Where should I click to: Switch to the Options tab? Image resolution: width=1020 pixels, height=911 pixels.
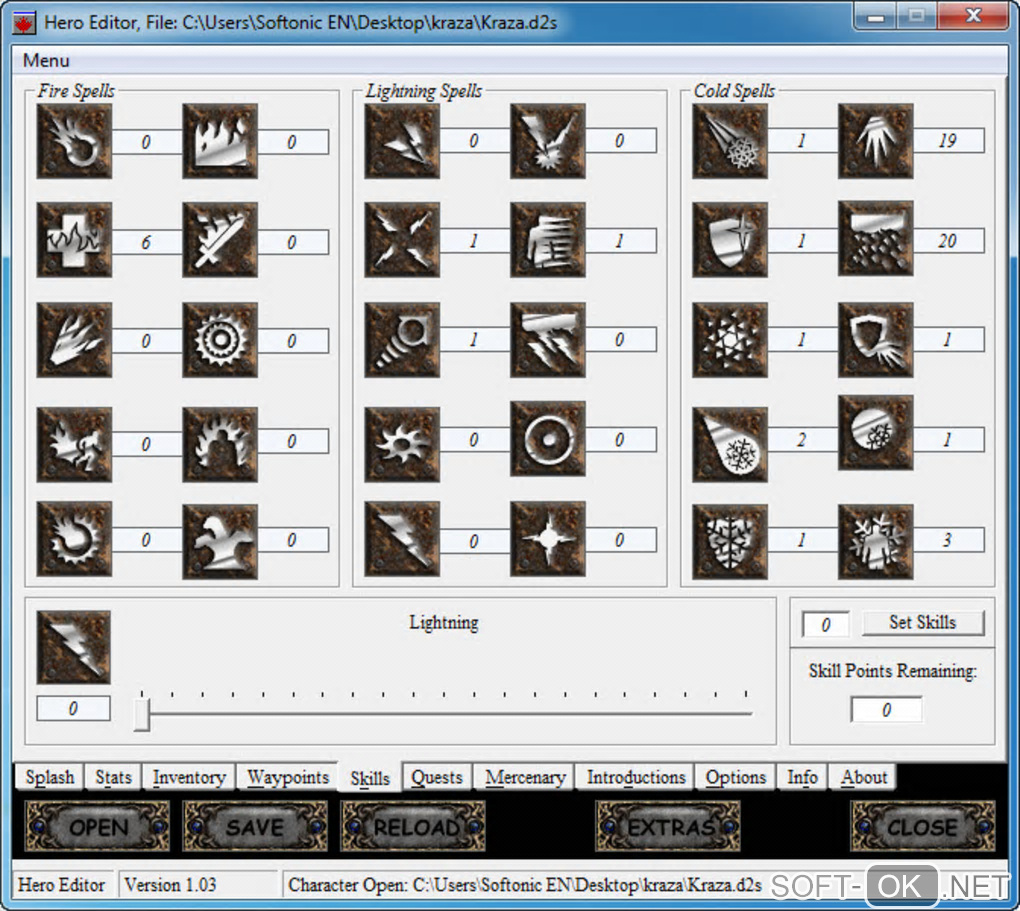(x=736, y=777)
